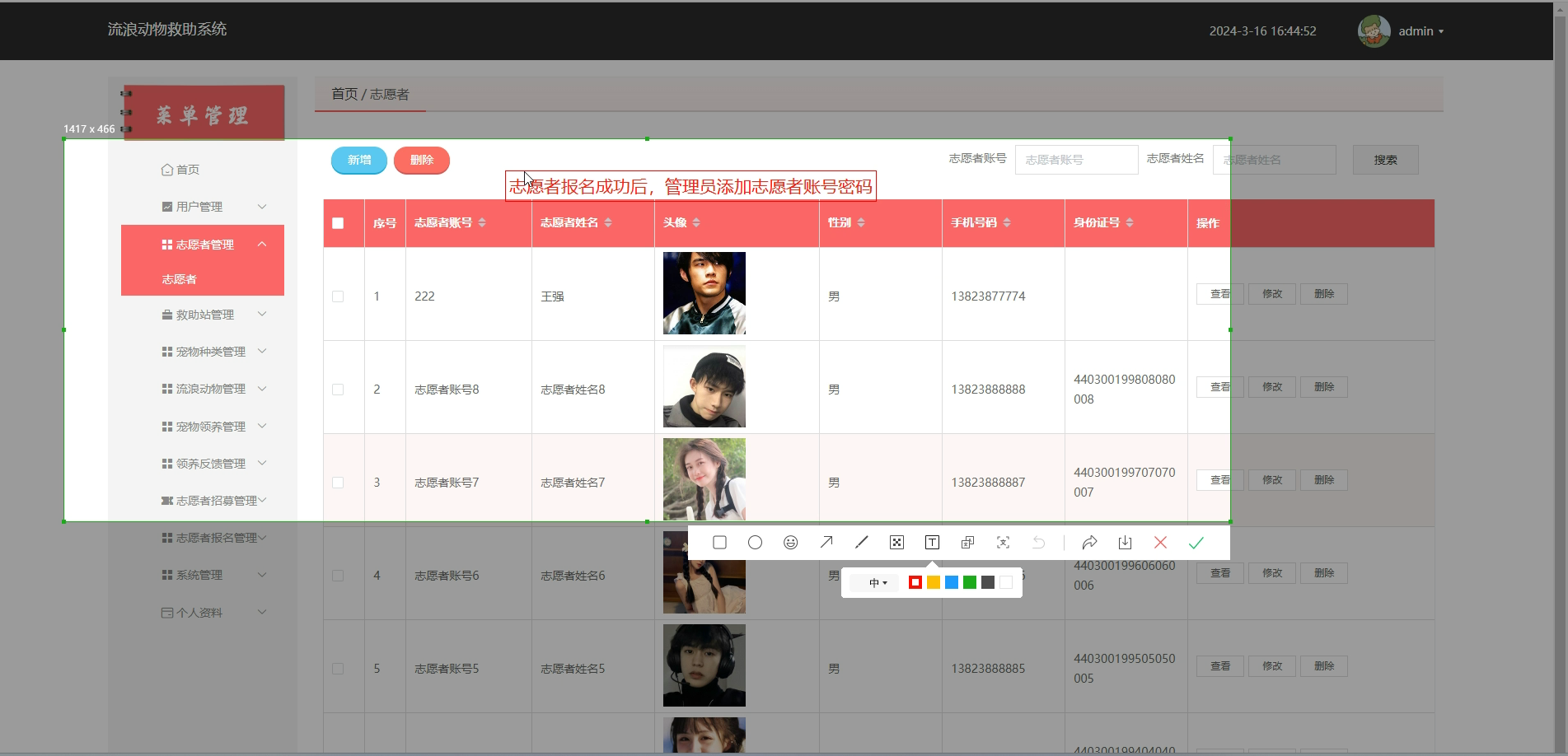The height and width of the screenshot is (756, 1568).
Task: Click the 新增 button
Action: (359, 160)
